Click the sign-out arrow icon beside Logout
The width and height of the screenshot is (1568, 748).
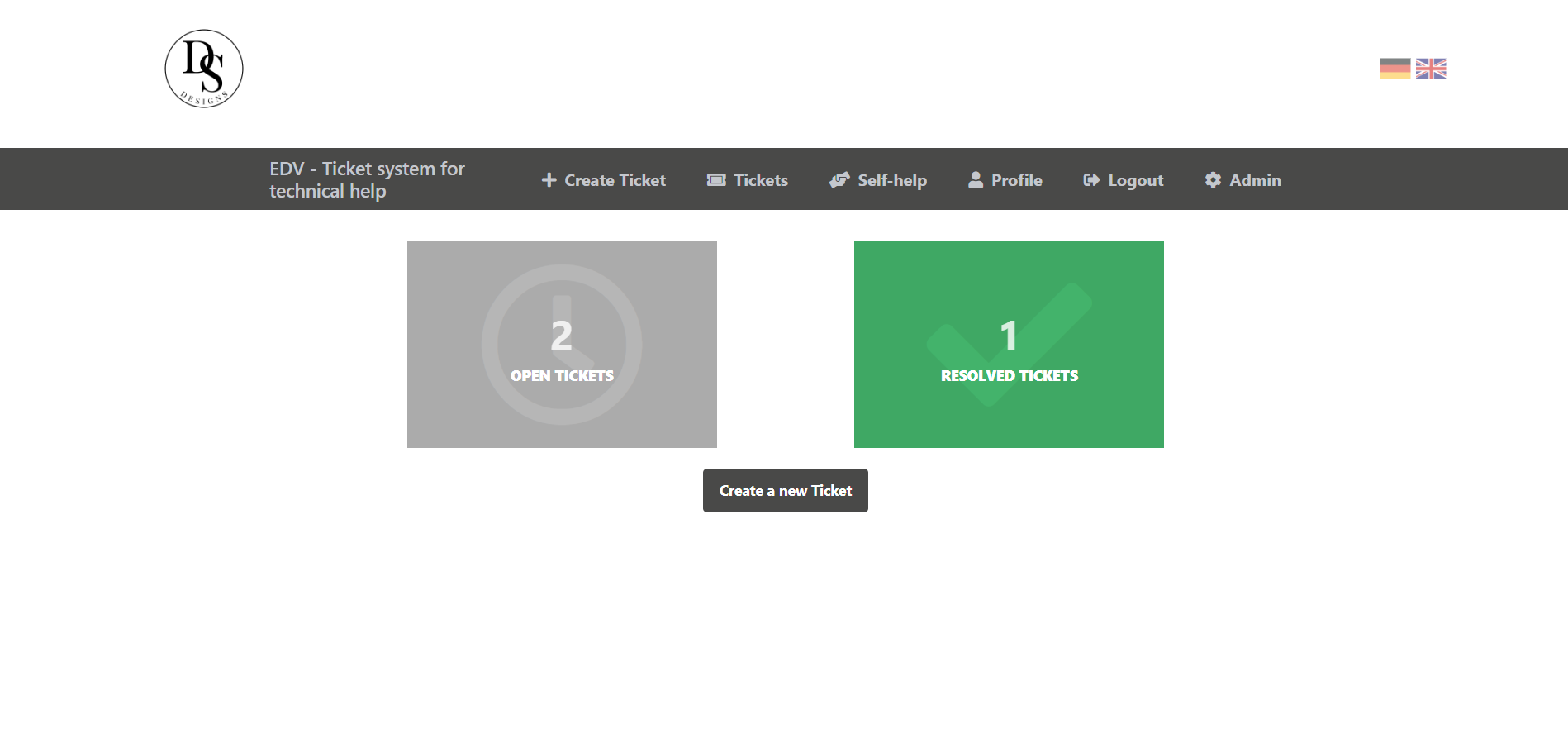[1091, 180]
